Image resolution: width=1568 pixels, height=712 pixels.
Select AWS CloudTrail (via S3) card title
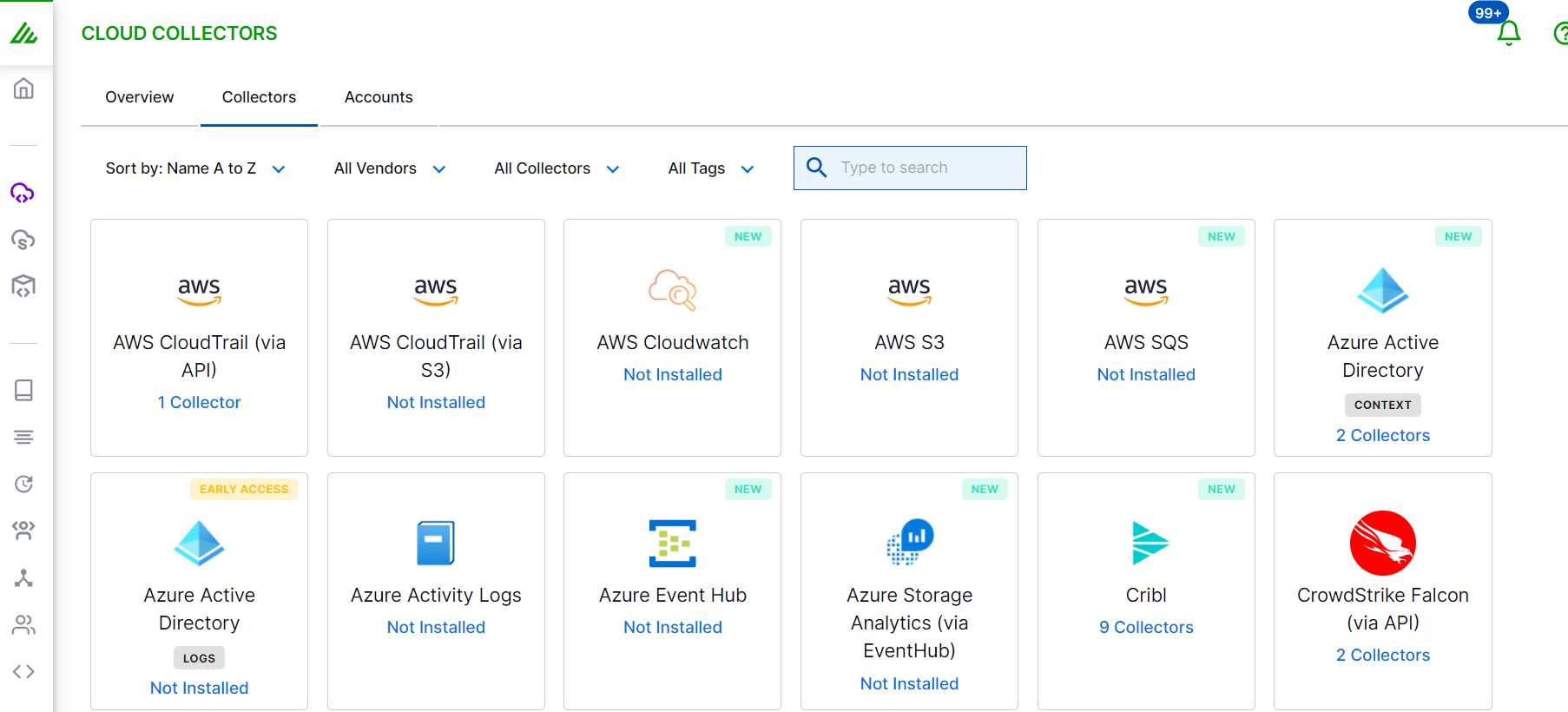436,356
